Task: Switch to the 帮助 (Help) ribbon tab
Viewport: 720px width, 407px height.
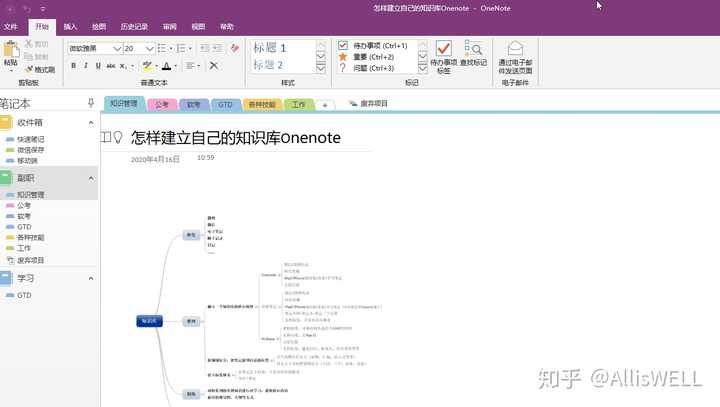Action: click(x=226, y=27)
